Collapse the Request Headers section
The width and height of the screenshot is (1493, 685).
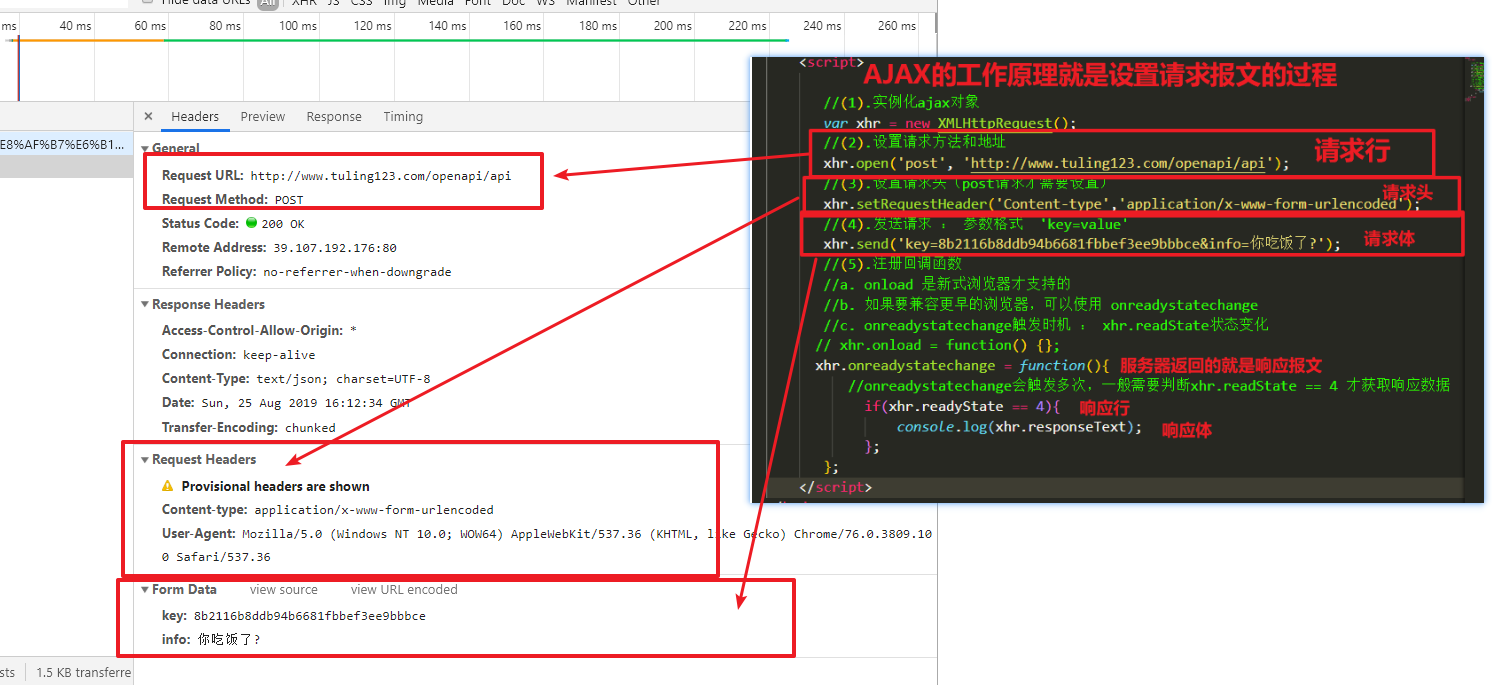(144, 460)
